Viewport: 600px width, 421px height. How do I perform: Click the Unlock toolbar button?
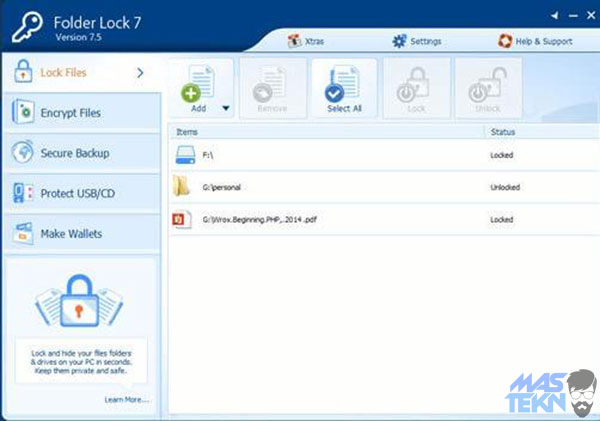(x=488, y=89)
